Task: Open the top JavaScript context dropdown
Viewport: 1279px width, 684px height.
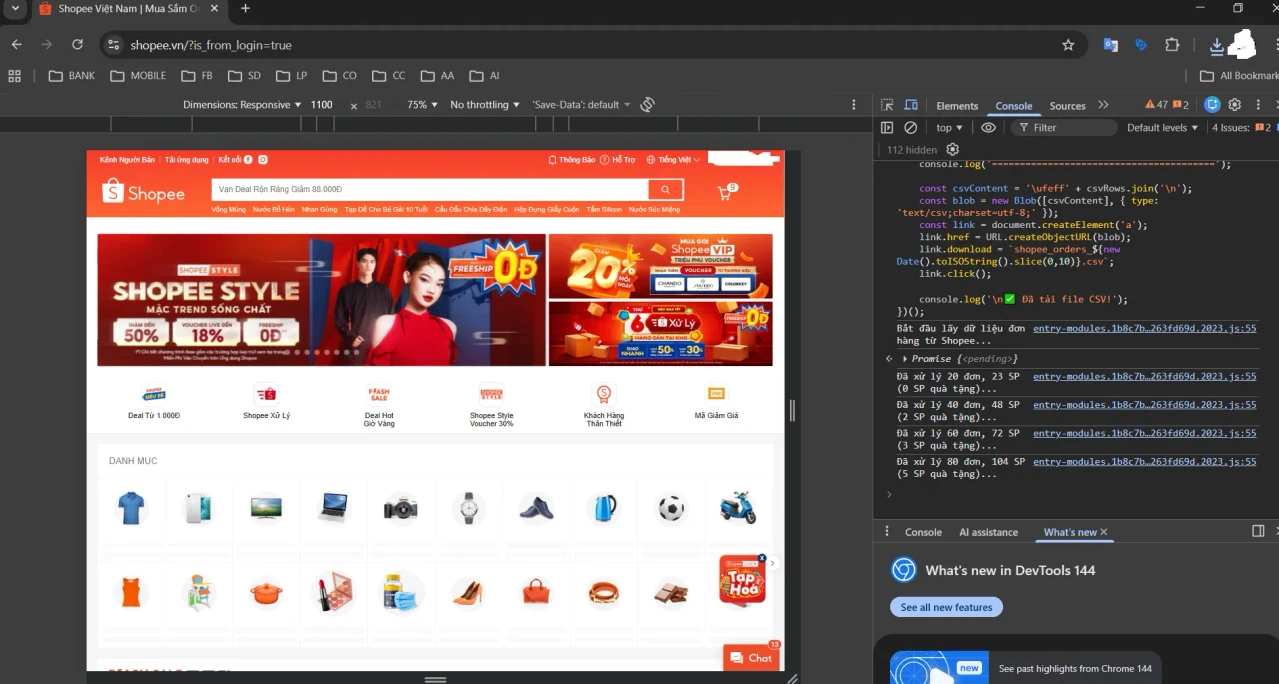Action: click(949, 128)
